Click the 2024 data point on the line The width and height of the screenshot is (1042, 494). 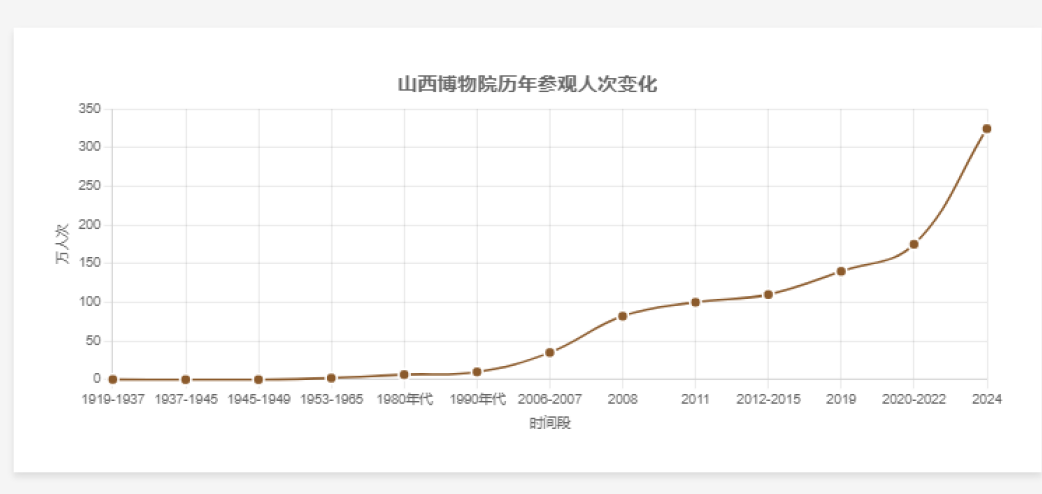(986, 129)
